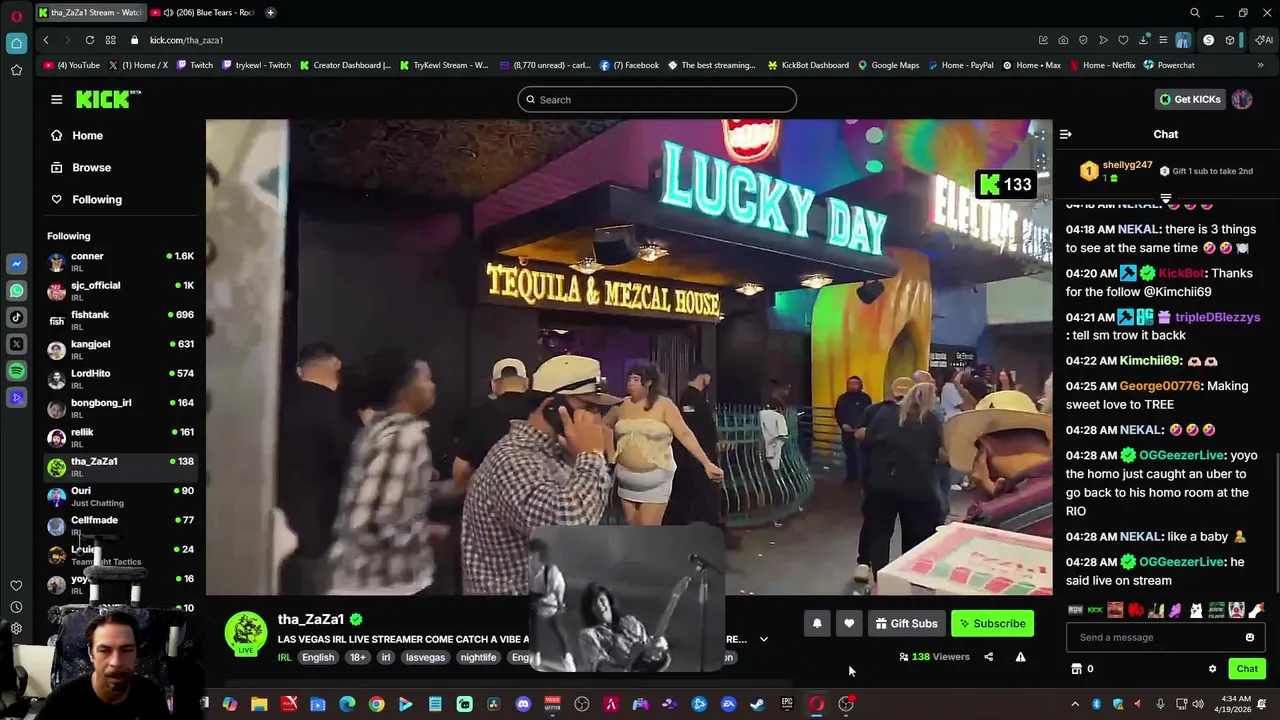Click the IRL category link
The height and width of the screenshot is (720, 1280).
click(284, 657)
